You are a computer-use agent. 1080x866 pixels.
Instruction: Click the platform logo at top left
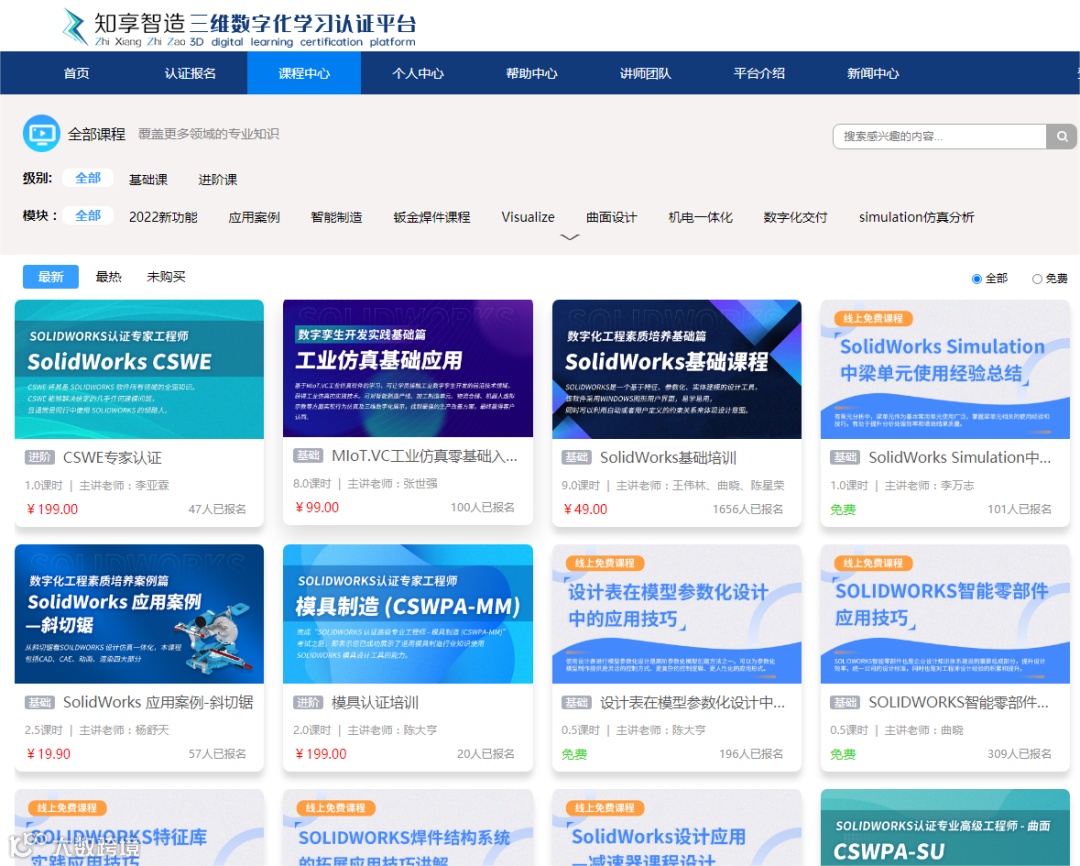(239, 28)
